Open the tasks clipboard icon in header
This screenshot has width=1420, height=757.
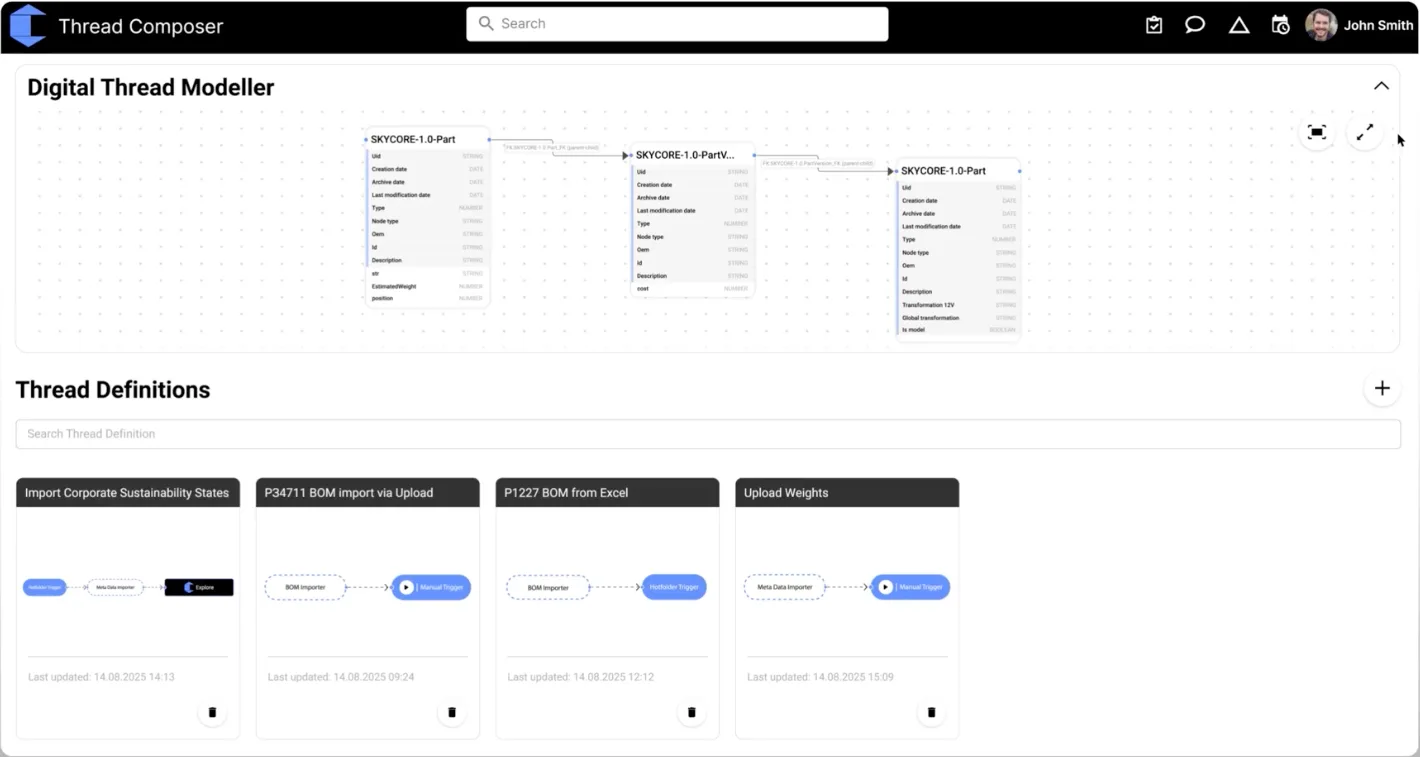click(1154, 25)
